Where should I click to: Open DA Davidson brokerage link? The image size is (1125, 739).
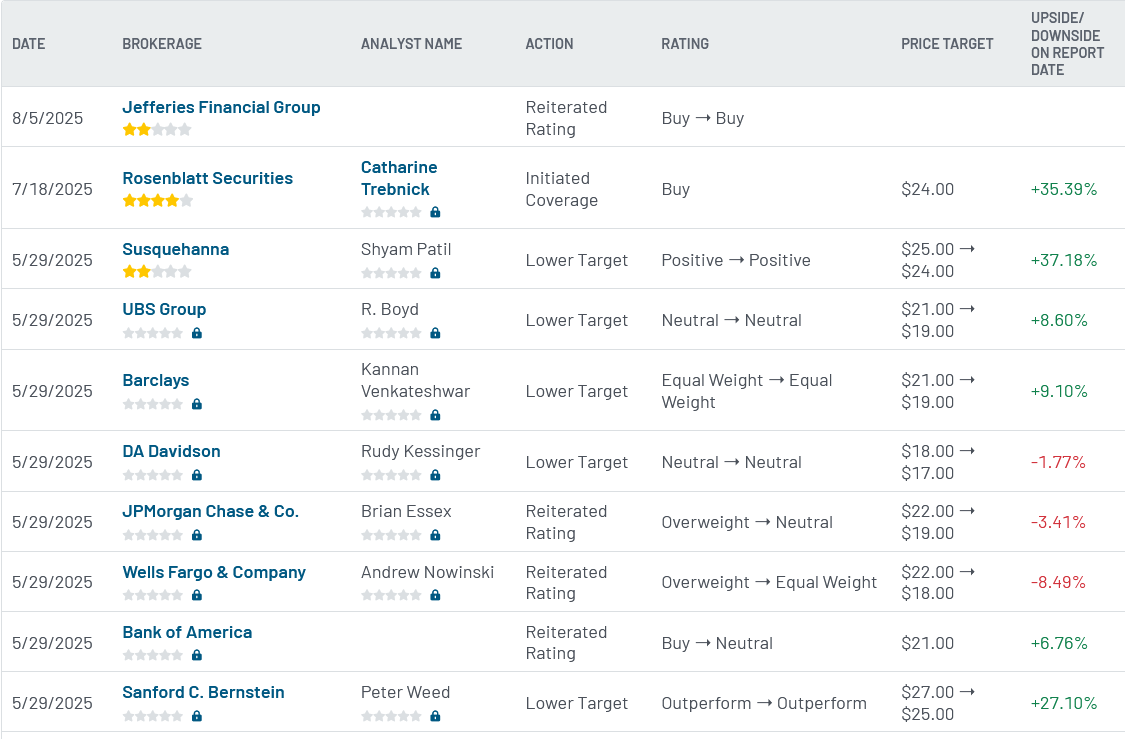coord(171,451)
